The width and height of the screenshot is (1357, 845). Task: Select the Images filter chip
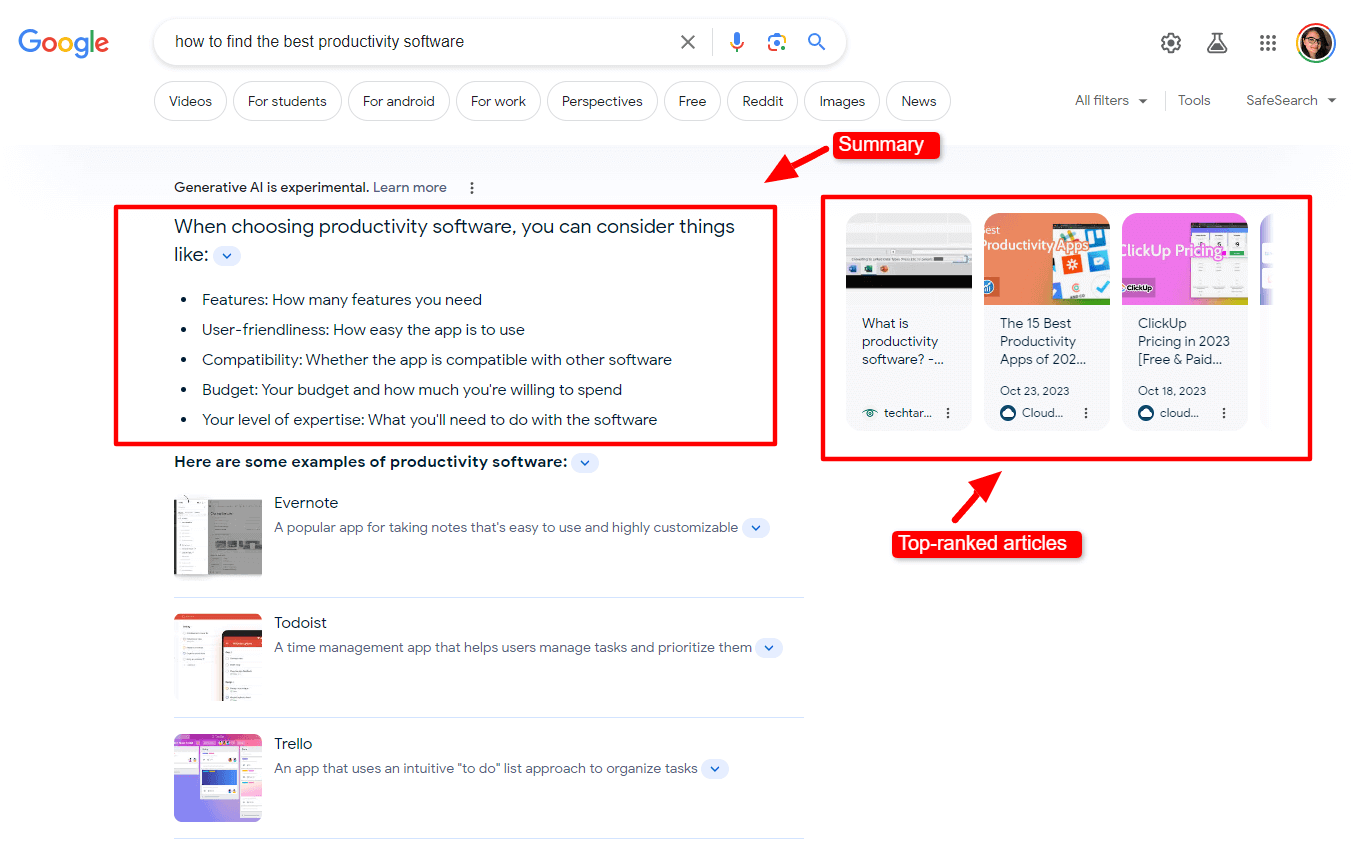tap(842, 101)
